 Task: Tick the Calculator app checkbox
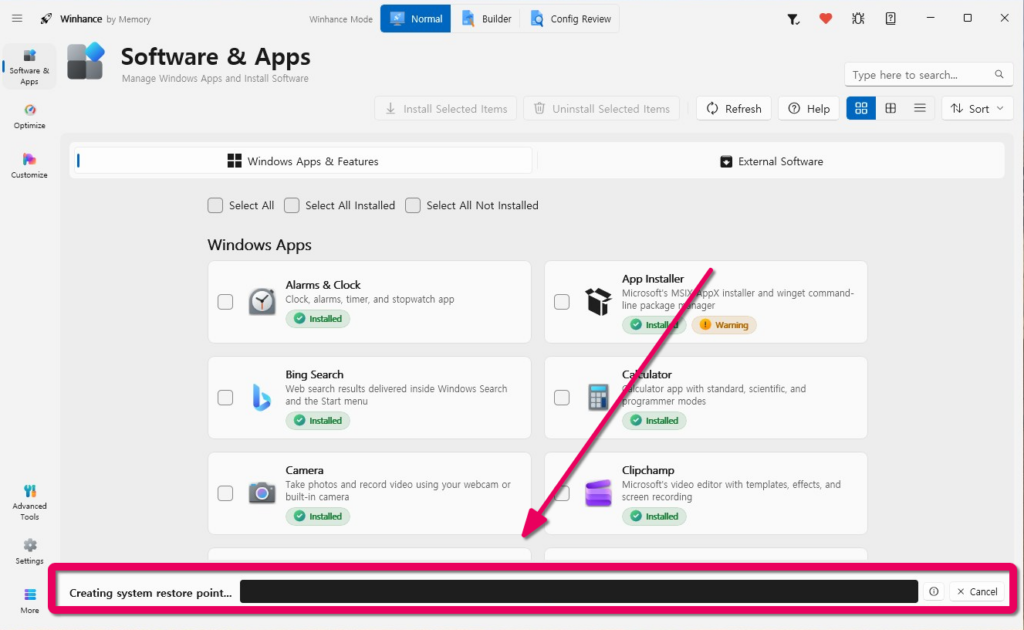562,397
